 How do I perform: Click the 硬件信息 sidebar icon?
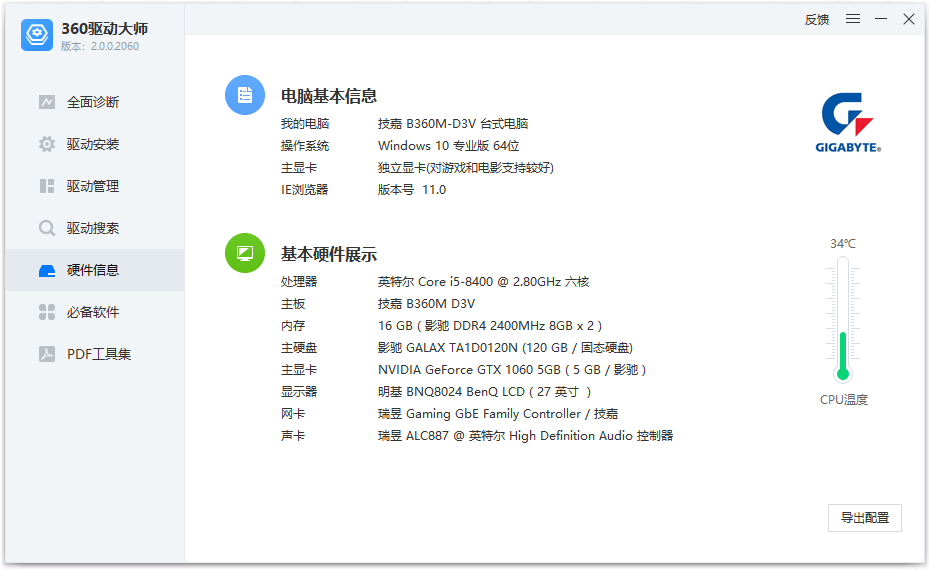coord(47,270)
